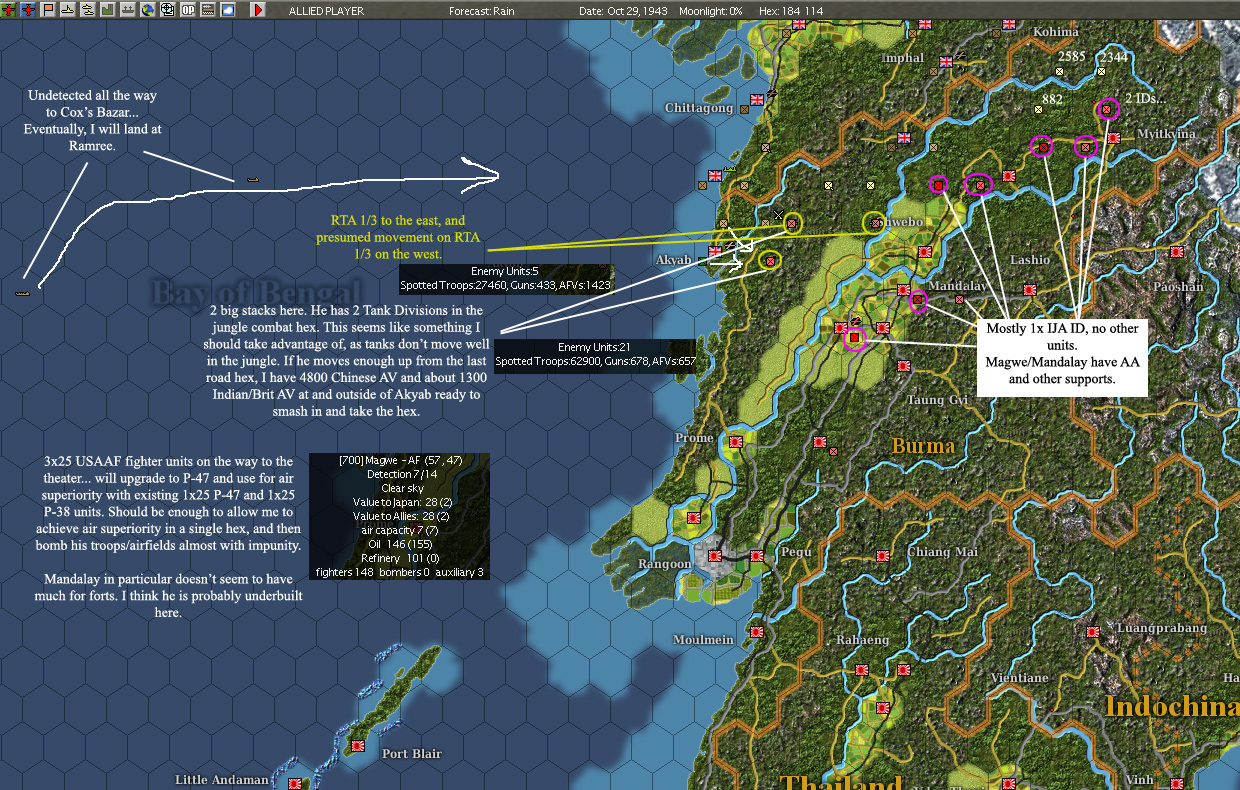Select the Japanese flag base at Moulmein

[x=757, y=631]
